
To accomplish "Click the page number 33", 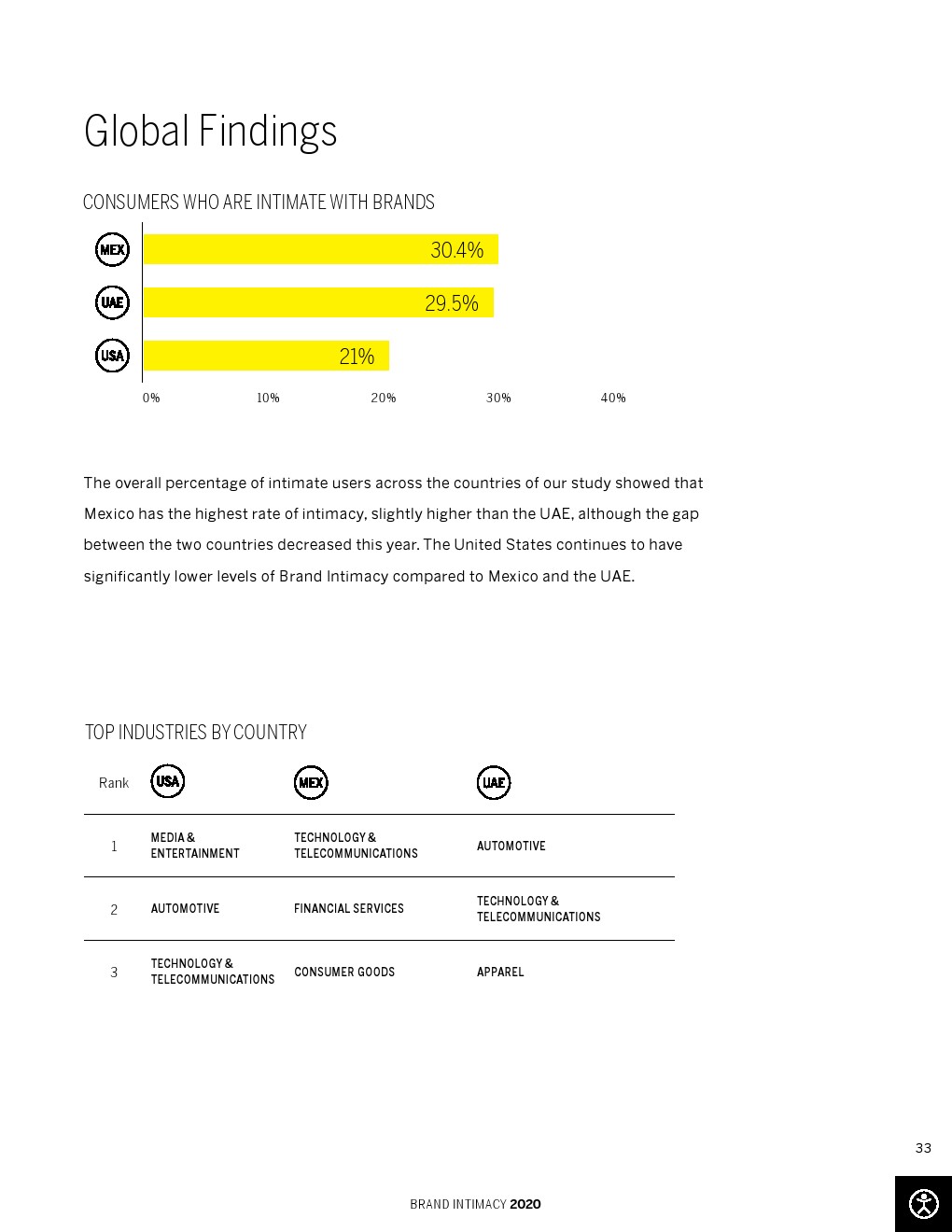I will pyautogui.click(x=923, y=1148).
